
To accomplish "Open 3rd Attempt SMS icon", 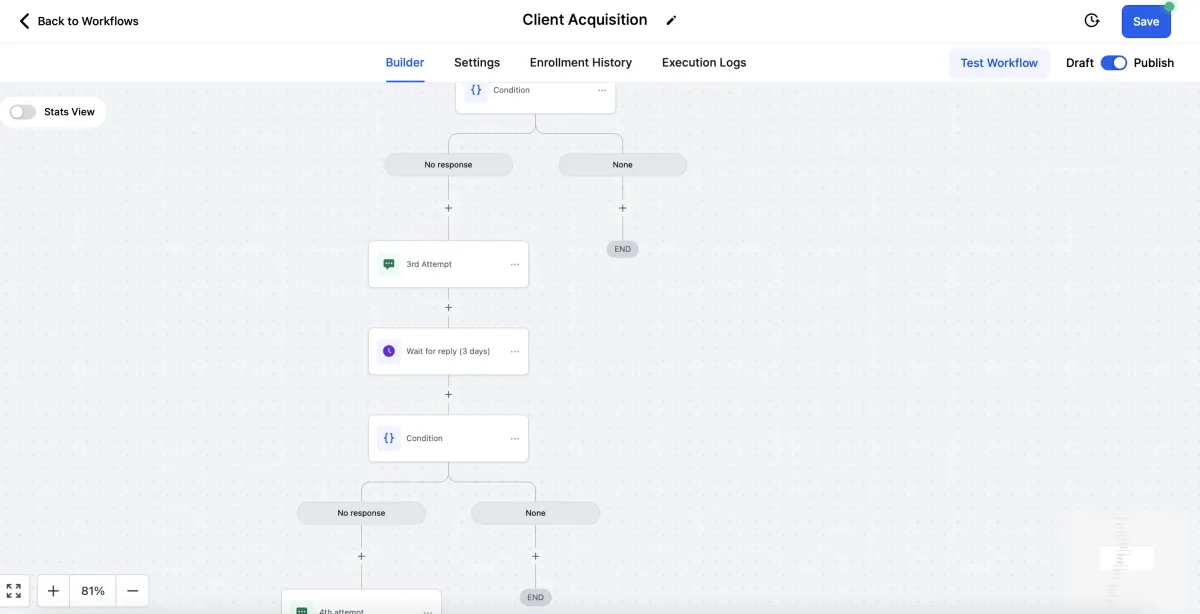I will [389, 264].
